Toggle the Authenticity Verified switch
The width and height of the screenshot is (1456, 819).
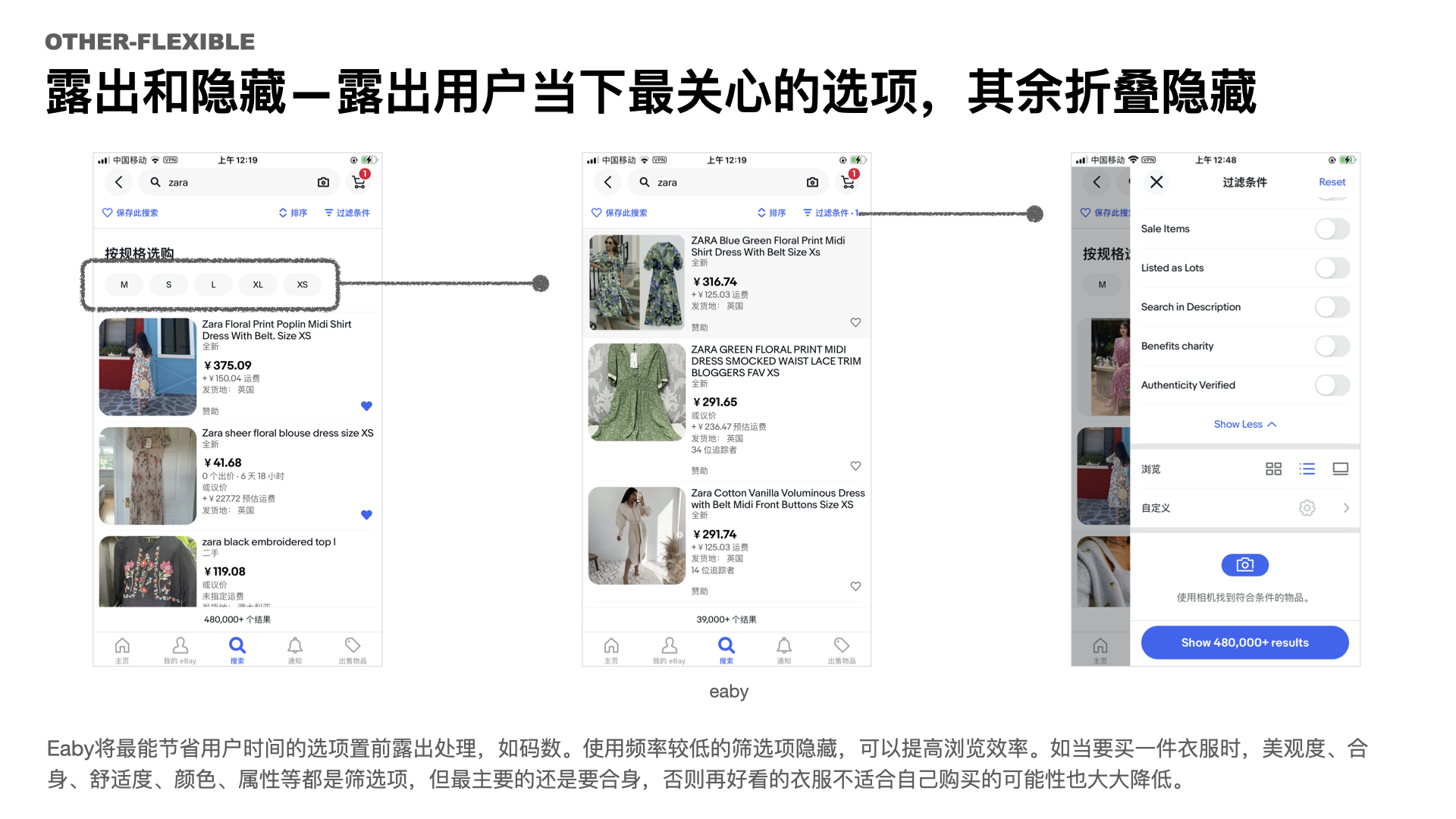pyautogui.click(x=1332, y=385)
